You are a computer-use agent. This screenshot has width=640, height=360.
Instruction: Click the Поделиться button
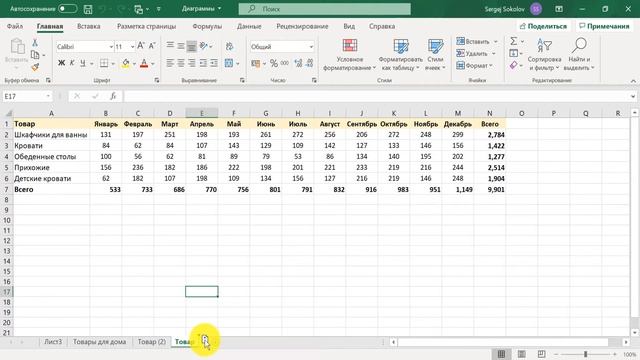[x=543, y=26]
